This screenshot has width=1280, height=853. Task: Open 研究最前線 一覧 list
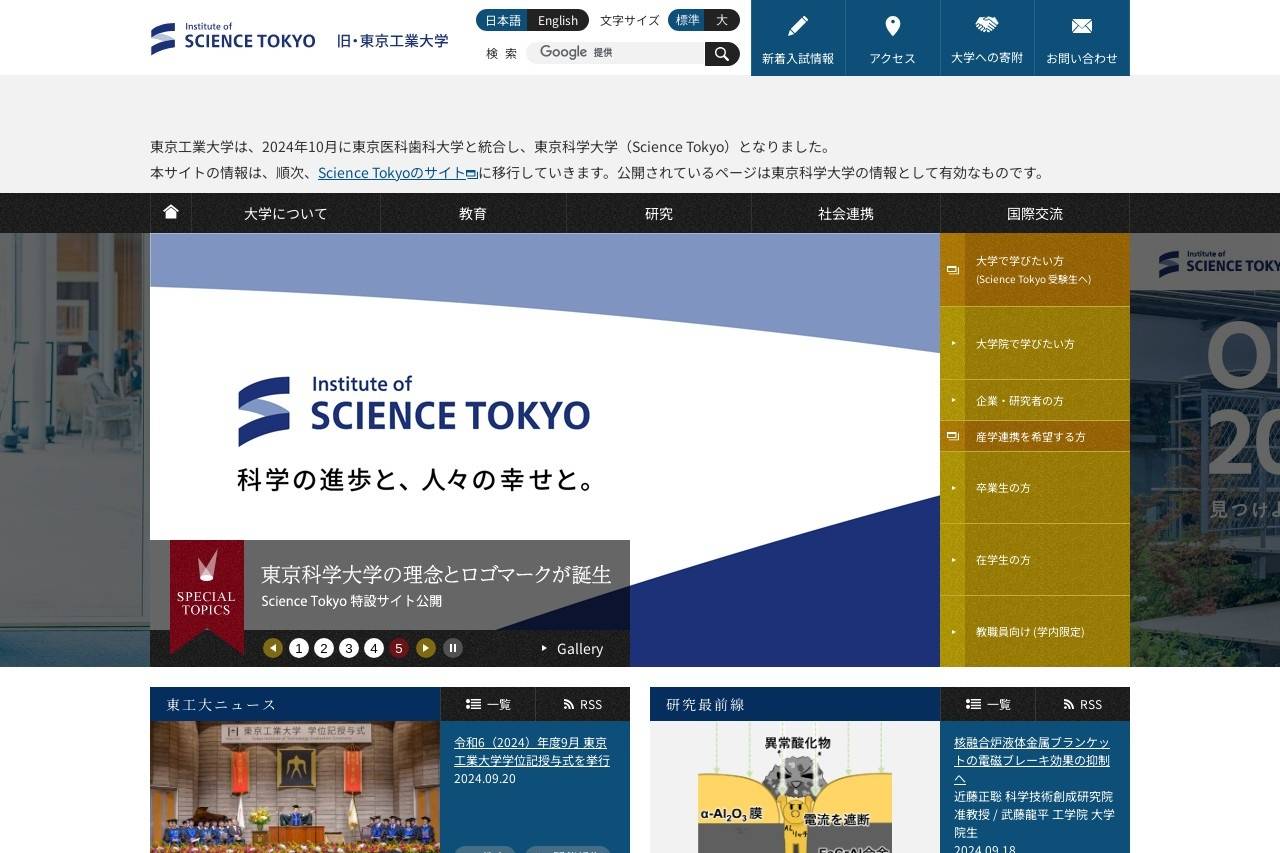988,704
